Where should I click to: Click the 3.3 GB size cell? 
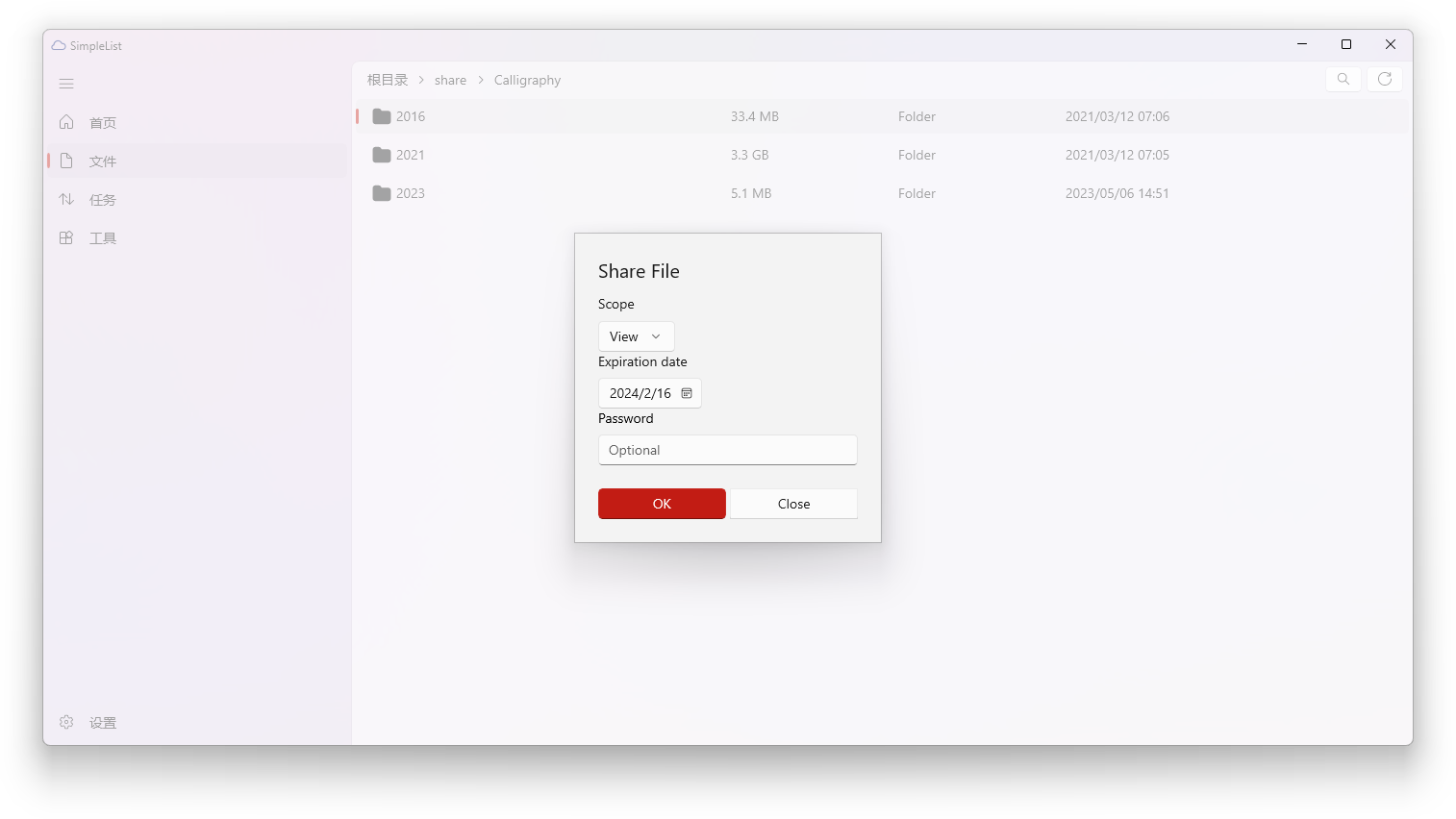click(x=749, y=155)
